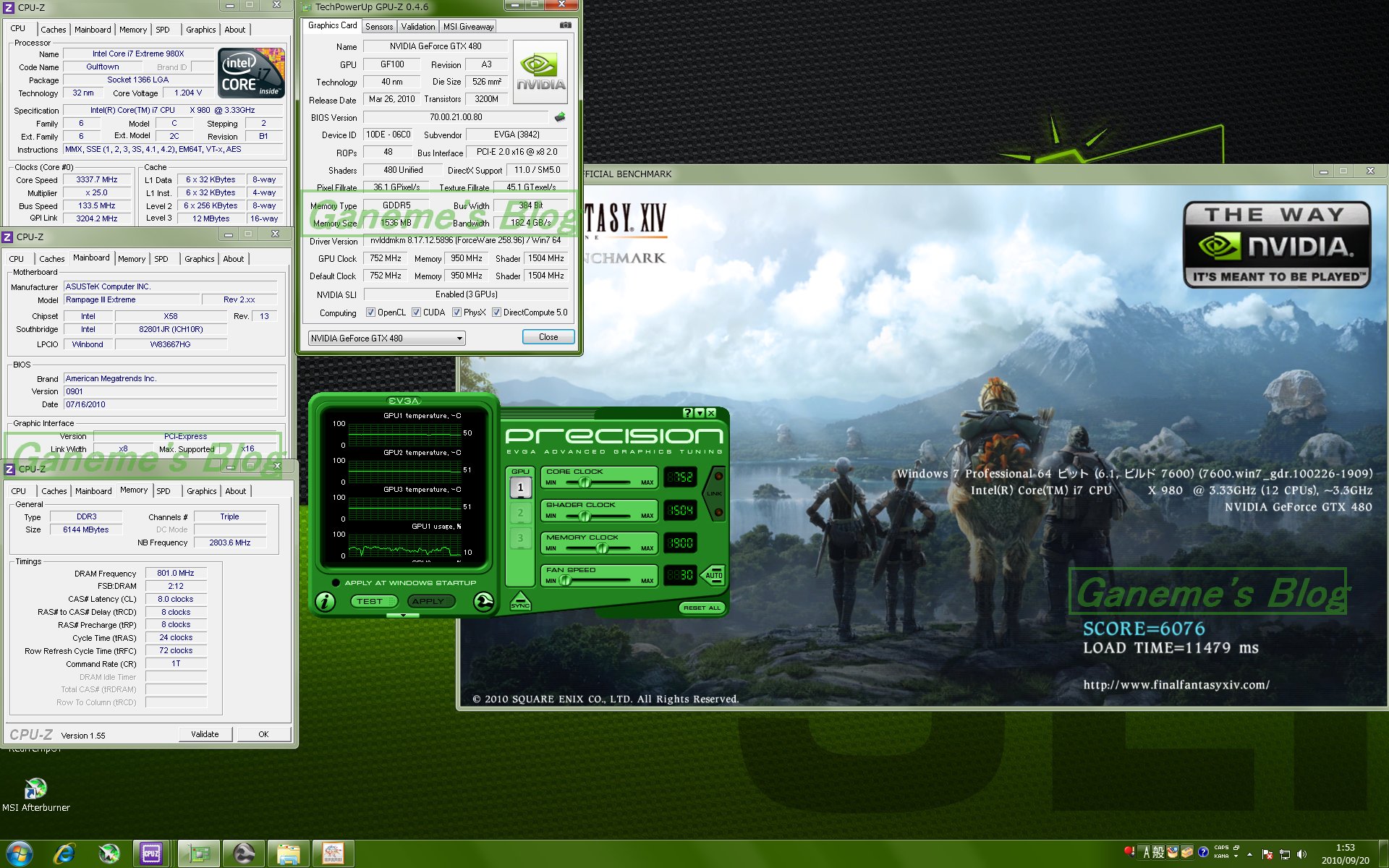Viewport: 1389px width, 868px height.
Task: Open SPD tab in top CPU-Z
Action: [163, 30]
